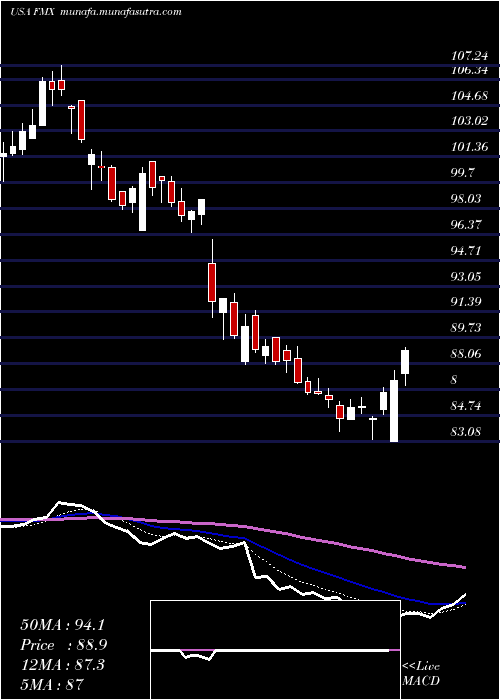Select the 101.36 price axis label

click(468, 146)
